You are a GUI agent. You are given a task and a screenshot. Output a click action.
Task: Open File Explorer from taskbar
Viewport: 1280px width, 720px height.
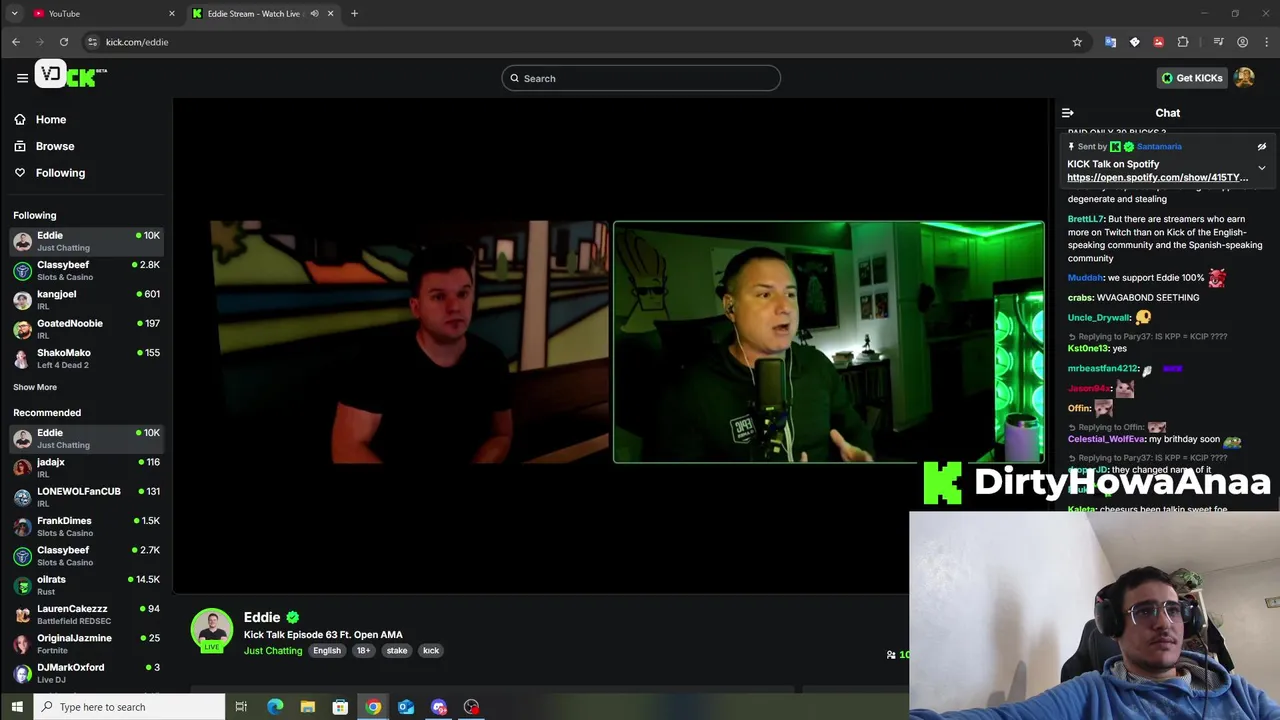pos(308,707)
